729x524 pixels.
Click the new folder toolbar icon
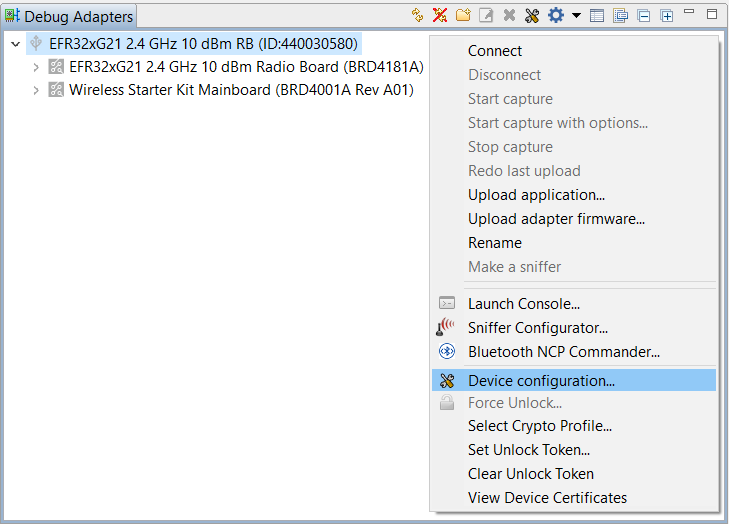[463, 15]
